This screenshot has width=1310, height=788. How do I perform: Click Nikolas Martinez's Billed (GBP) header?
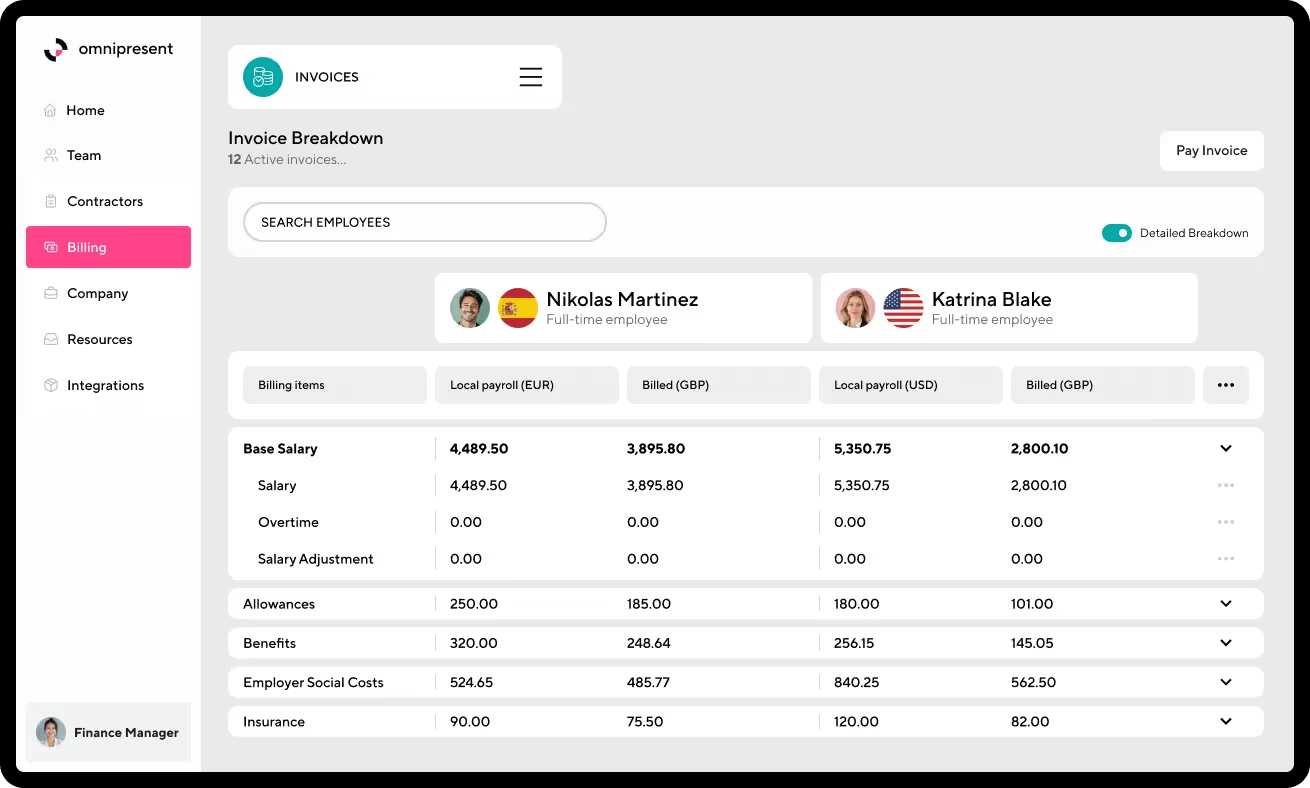[719, 385]
